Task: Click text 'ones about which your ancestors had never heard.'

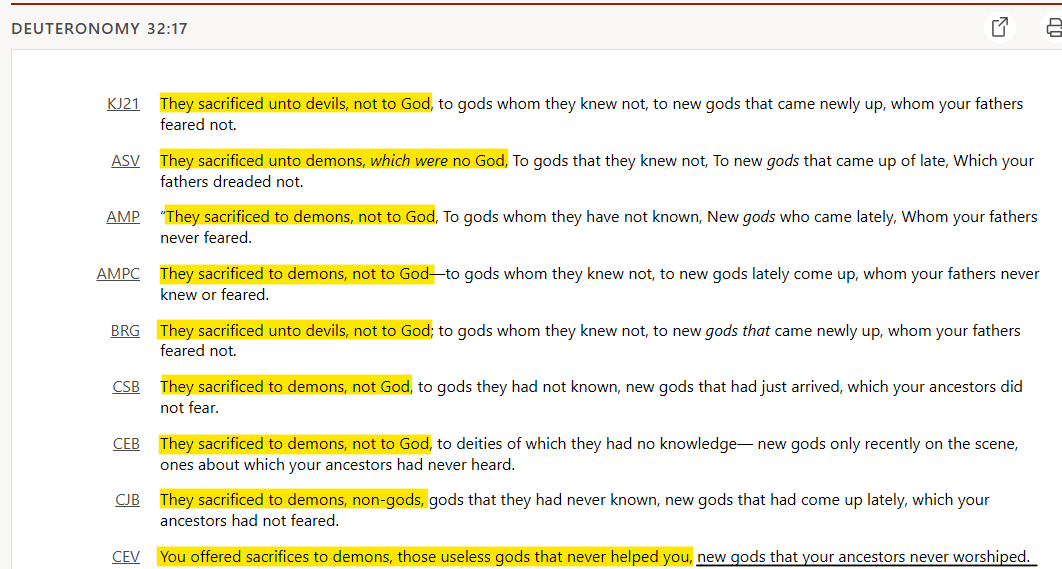Action: point(337,465)
